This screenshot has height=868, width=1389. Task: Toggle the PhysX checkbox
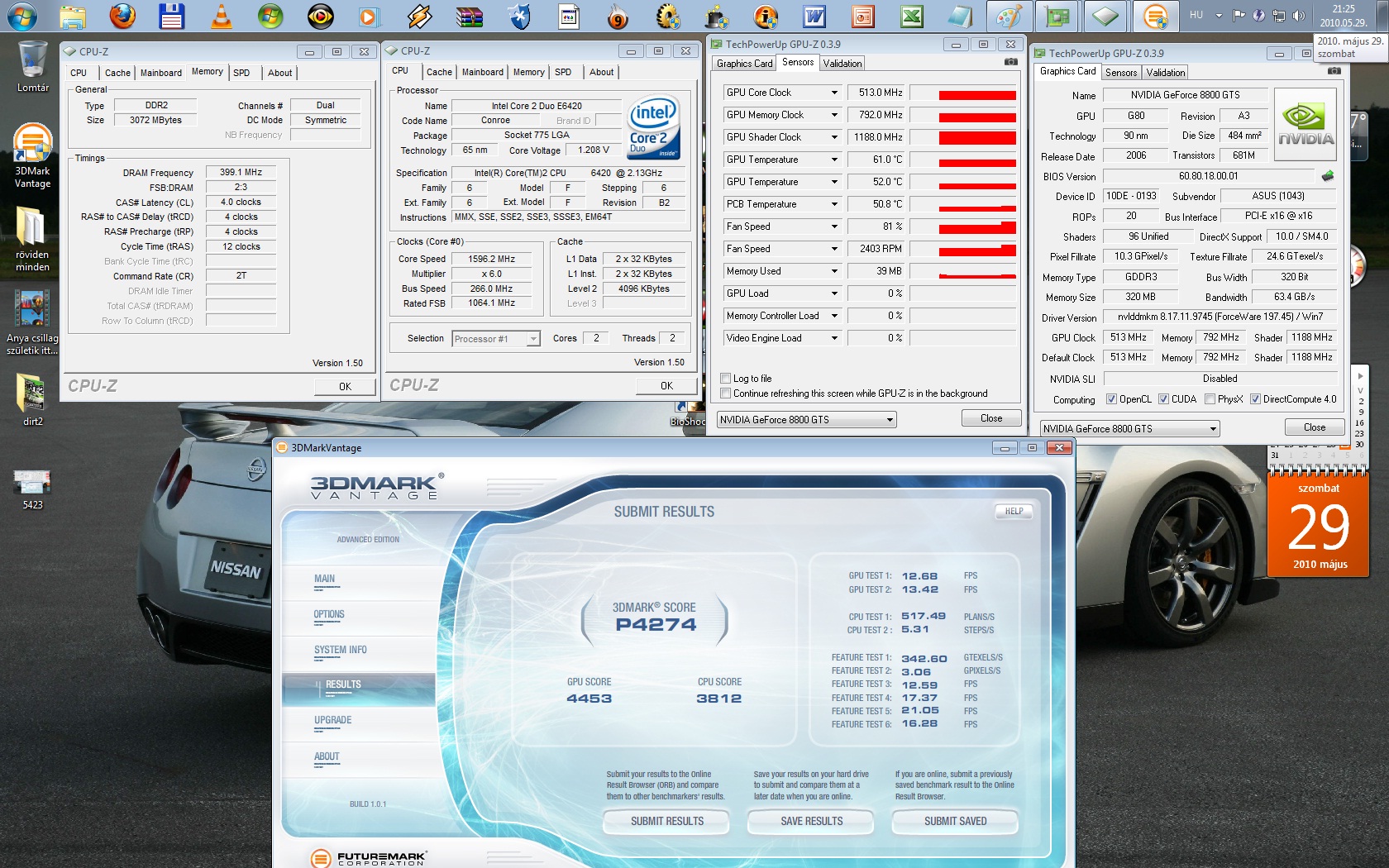[1210, 399]
